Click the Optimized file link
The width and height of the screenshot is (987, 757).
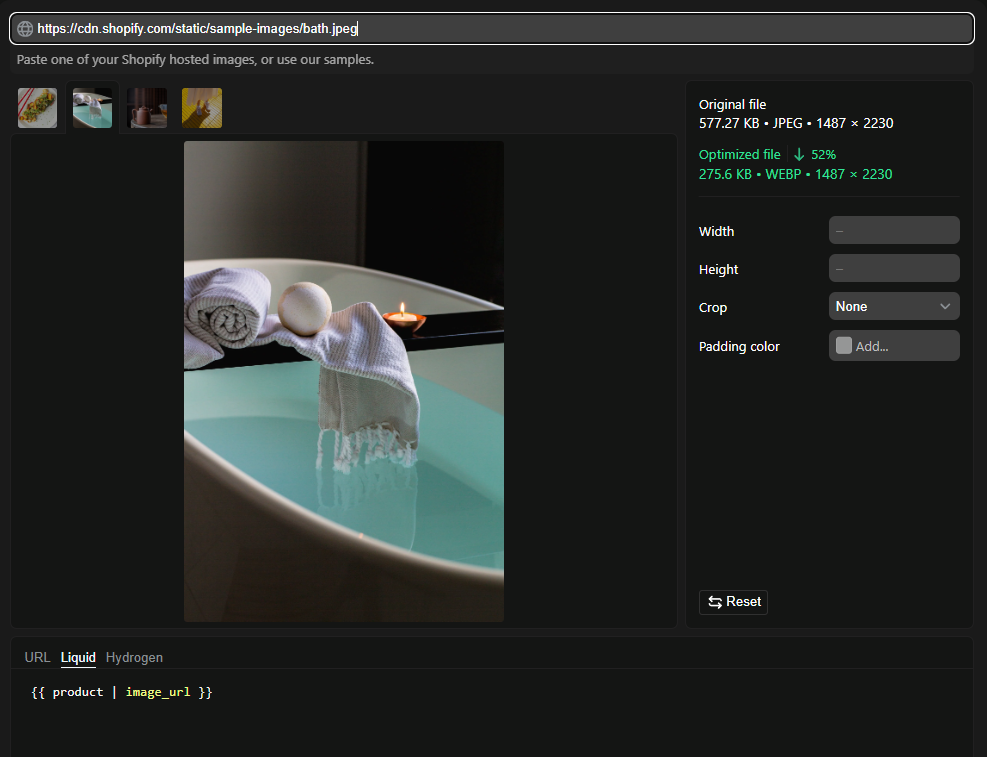(740, 154)
